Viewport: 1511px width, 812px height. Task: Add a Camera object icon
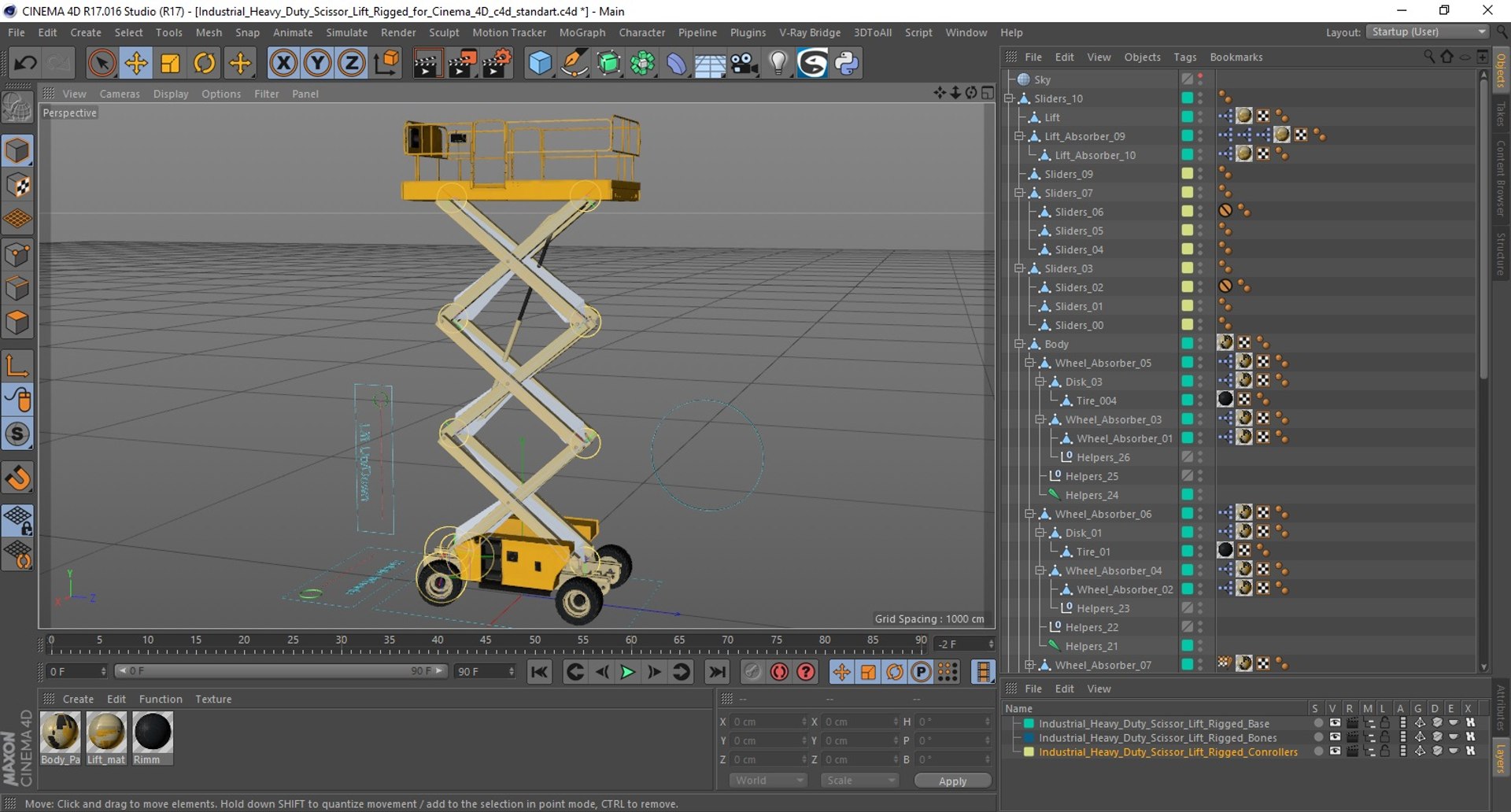[744, 63]
